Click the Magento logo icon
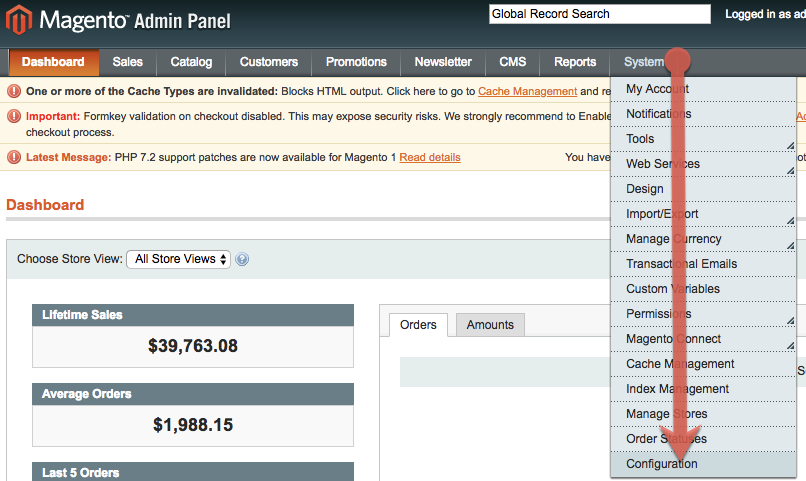This screenshot has height=481, width=806. [x=19, y=18]
